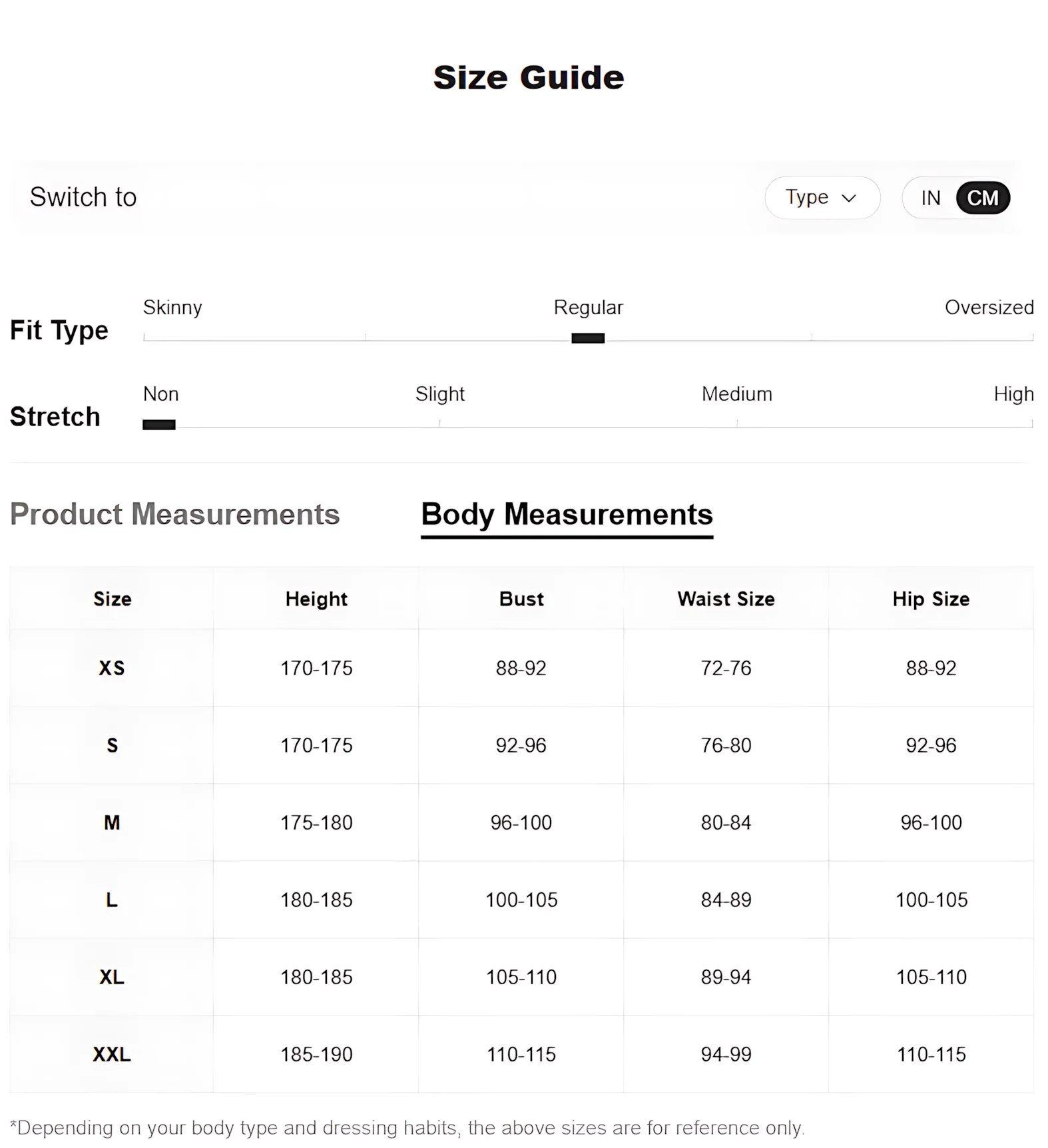
Task: Select the Body Measurements tab
Action: click(x=567, y=515)
